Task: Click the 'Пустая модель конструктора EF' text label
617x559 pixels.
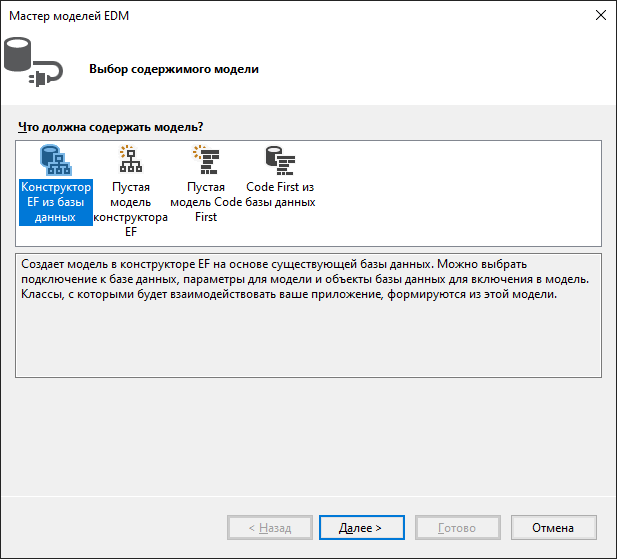Action: pyautogui.click(x=131, y=209)
